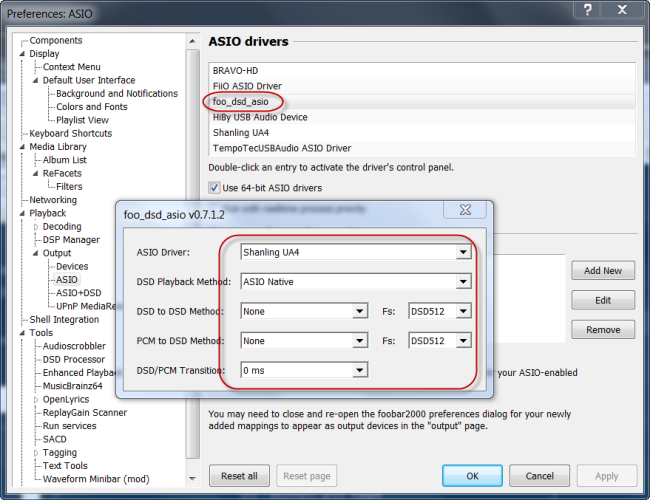Click the Remove button
Viewport: 650px width, 500px height.
coord(603,330)
